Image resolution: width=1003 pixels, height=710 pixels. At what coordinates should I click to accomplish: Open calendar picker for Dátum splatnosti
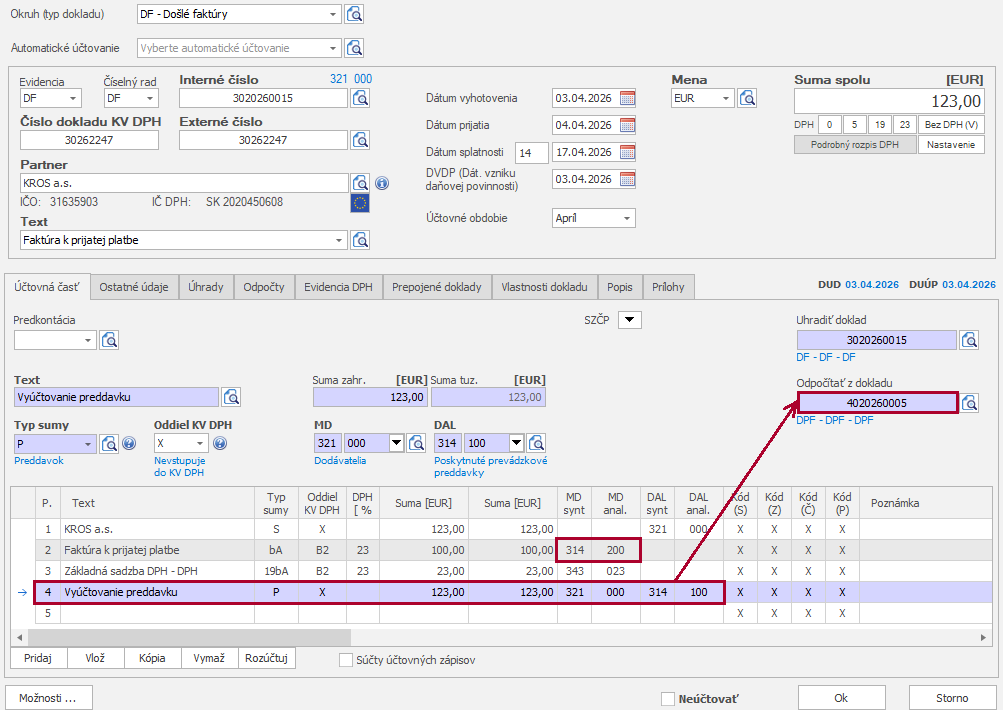[627, 152]
